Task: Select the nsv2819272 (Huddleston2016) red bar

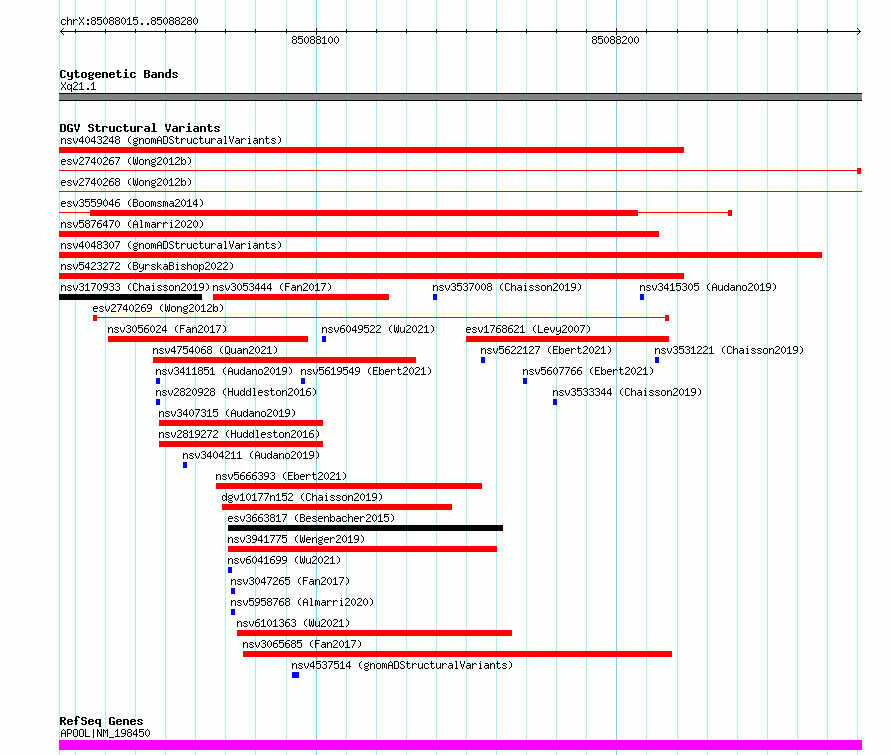Action: (x=241, y=444)
